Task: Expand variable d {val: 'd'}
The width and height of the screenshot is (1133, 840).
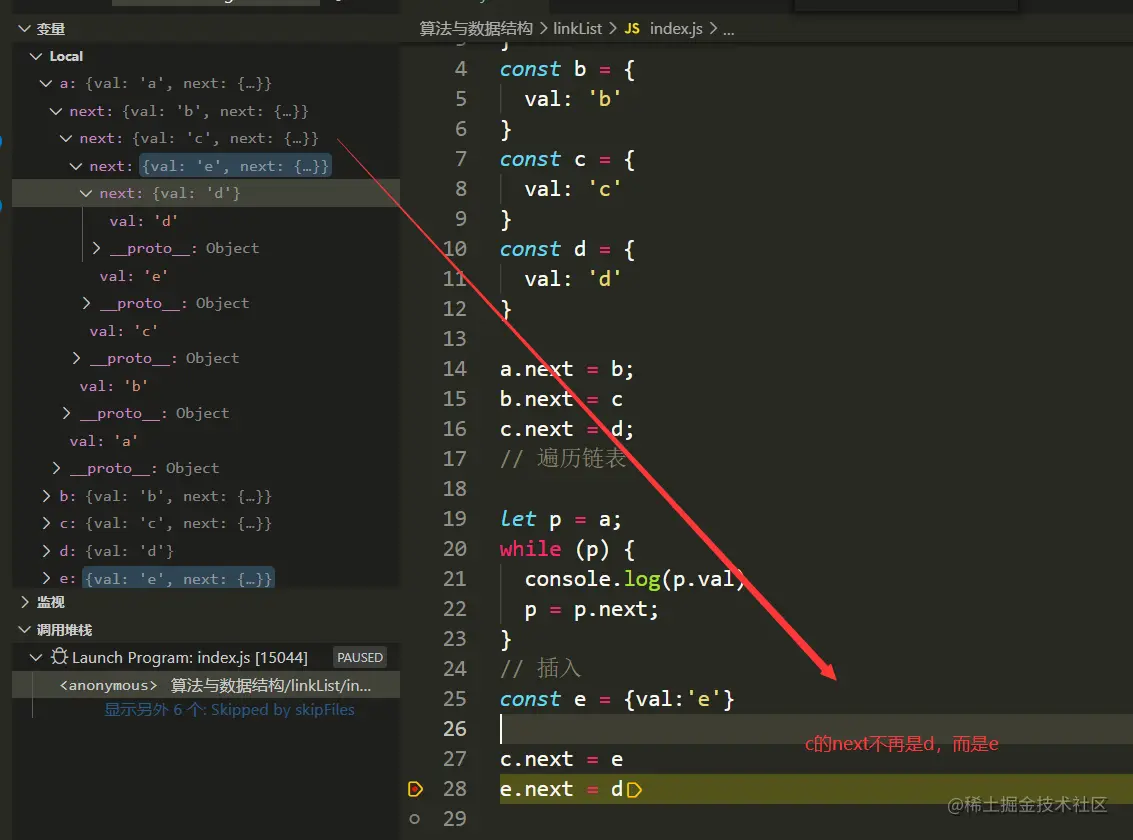Action: [x=46, y=551]
